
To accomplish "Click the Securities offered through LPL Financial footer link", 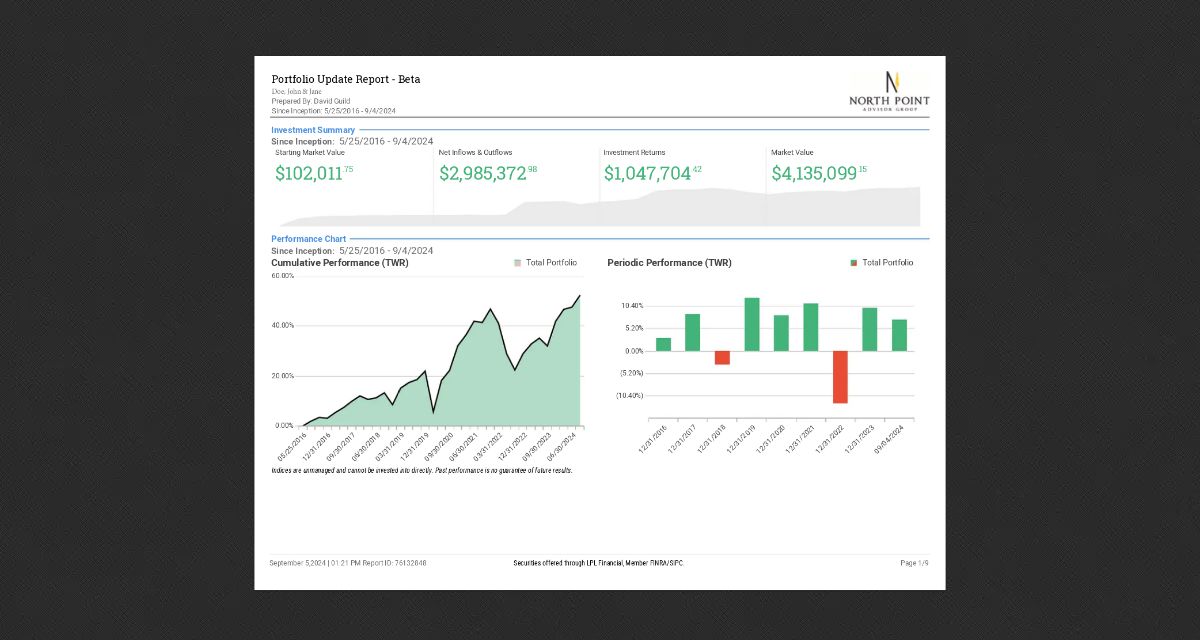I will pyautogui.click(x=600, y=563).
